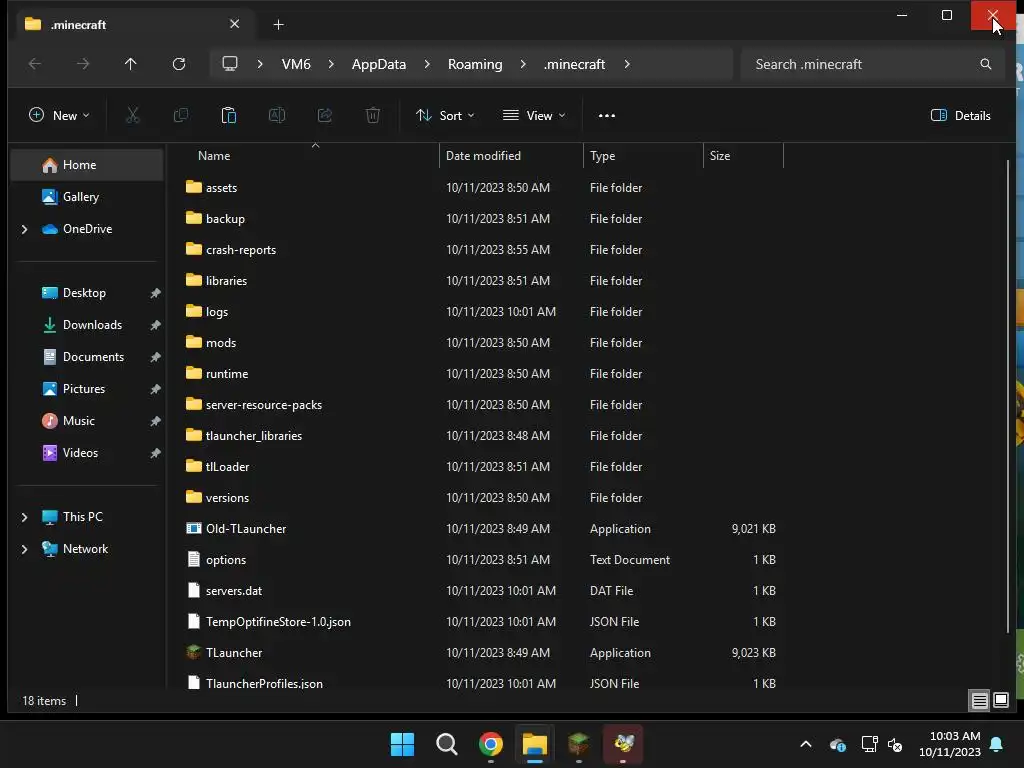The image size is (1024, 768).
Task: Open the Sort dropdown menu
Action: tap(445, 116)
